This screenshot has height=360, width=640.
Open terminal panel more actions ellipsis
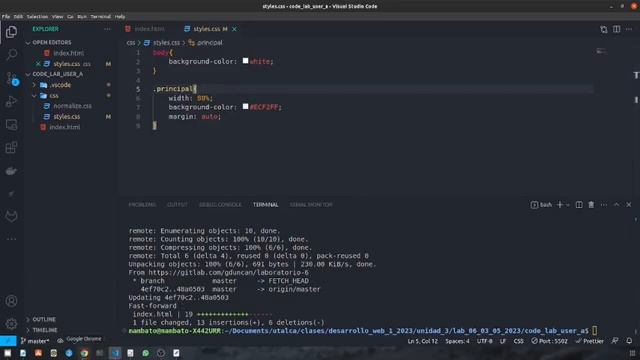pyautogui.click(x=604, y=204)
